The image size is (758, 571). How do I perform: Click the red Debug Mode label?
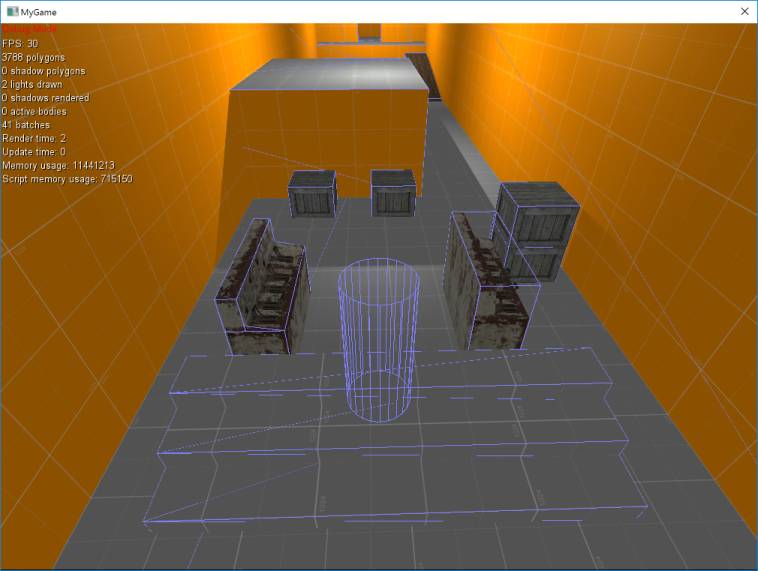(x=28, y=31)
